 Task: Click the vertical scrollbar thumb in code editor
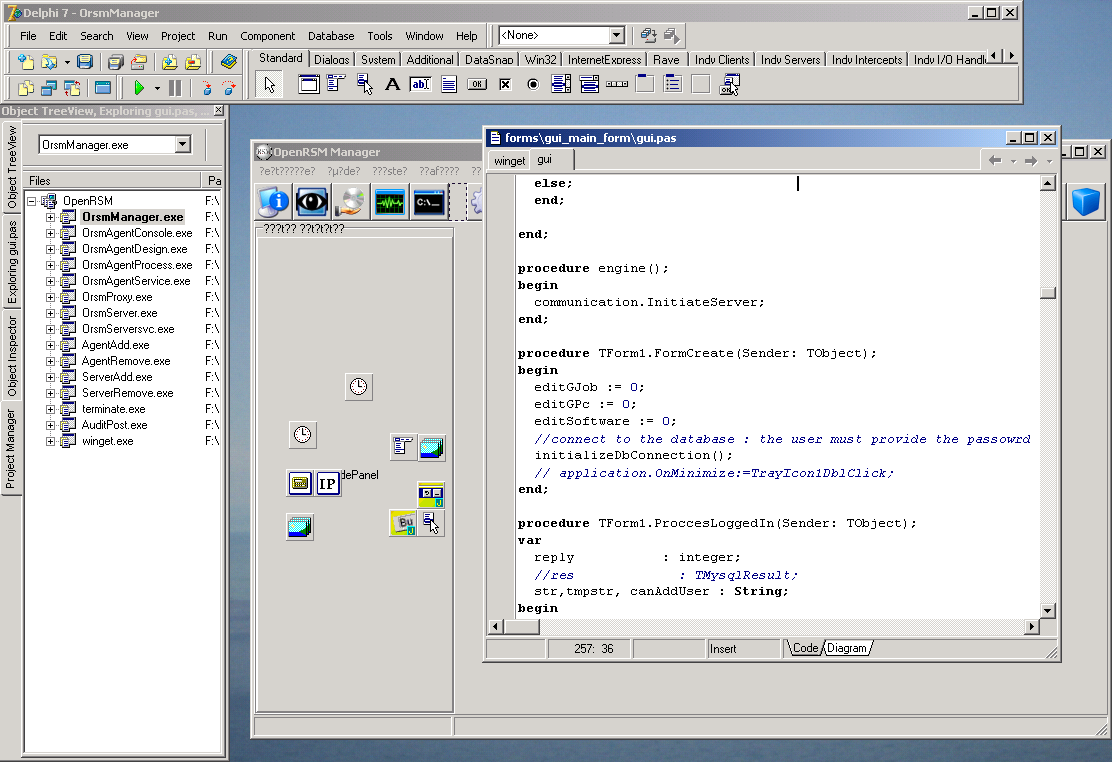point(1047,293)
